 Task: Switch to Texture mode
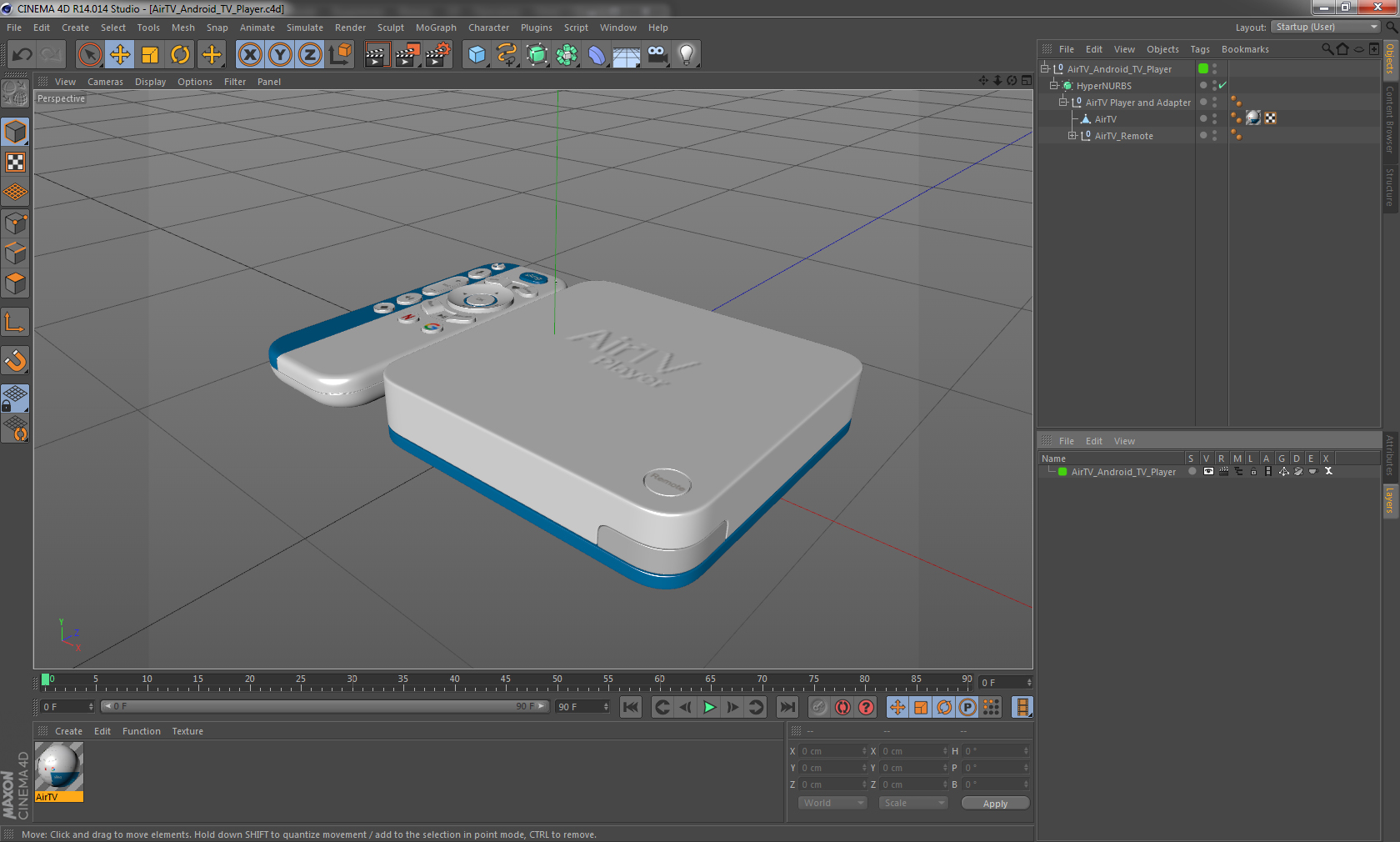click(x=15, y=163)
